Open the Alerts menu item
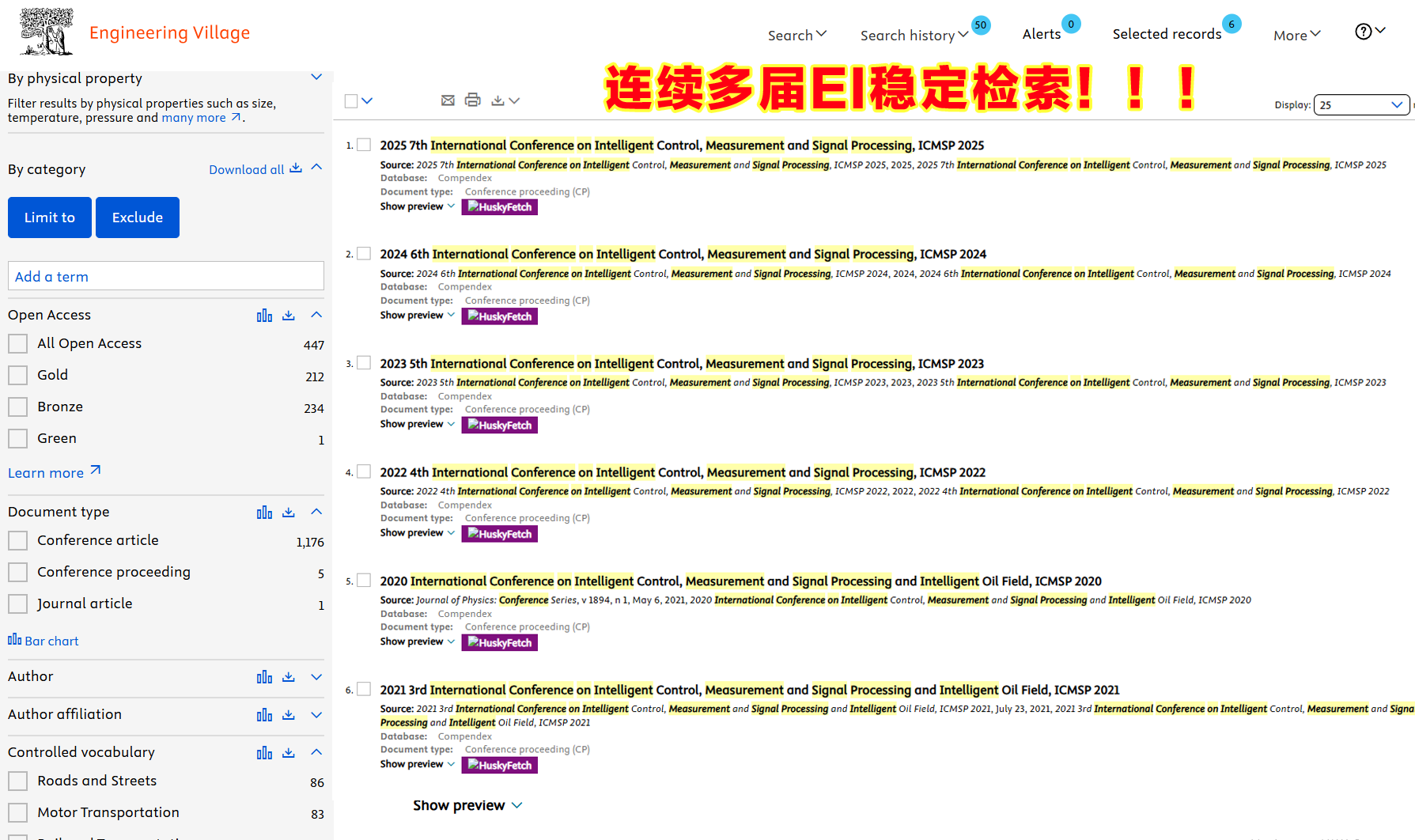The height and width of the screenshot is (840, 1415). pos(1042,34)
